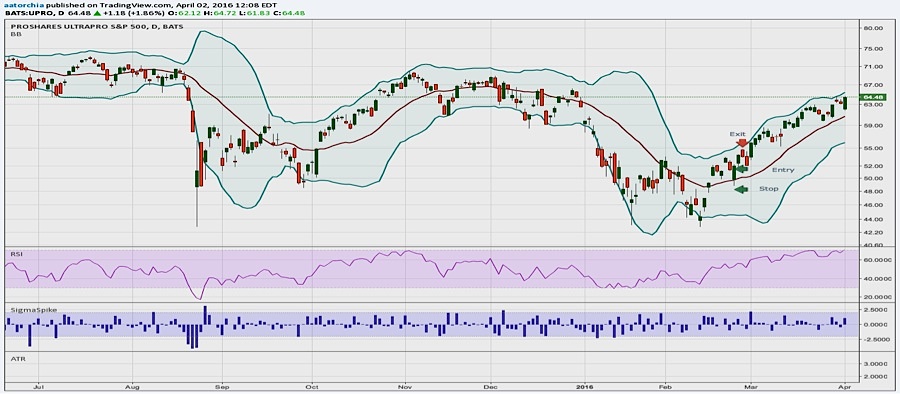900x394 pixels.
Task: Click the green Stop arrow marker
Action: click(742, 189)
